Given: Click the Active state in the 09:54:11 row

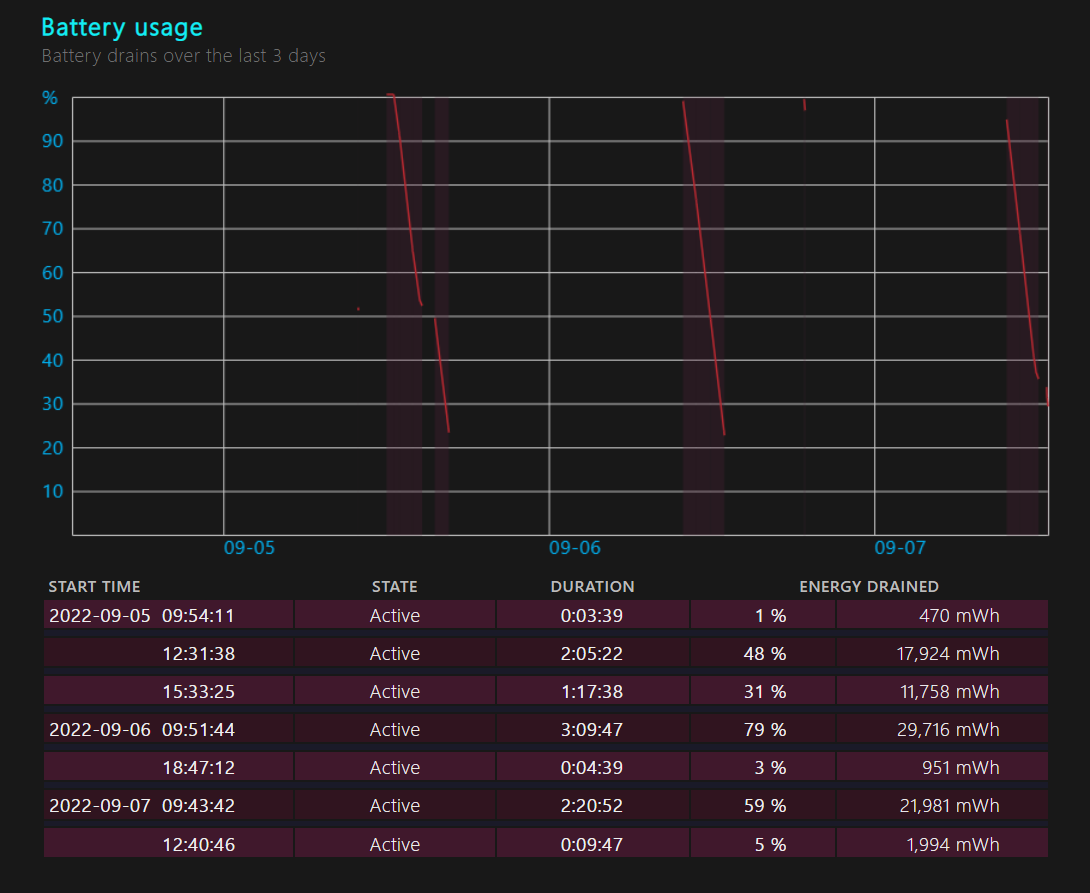Looking at the screenshot, I should [395, 615].
